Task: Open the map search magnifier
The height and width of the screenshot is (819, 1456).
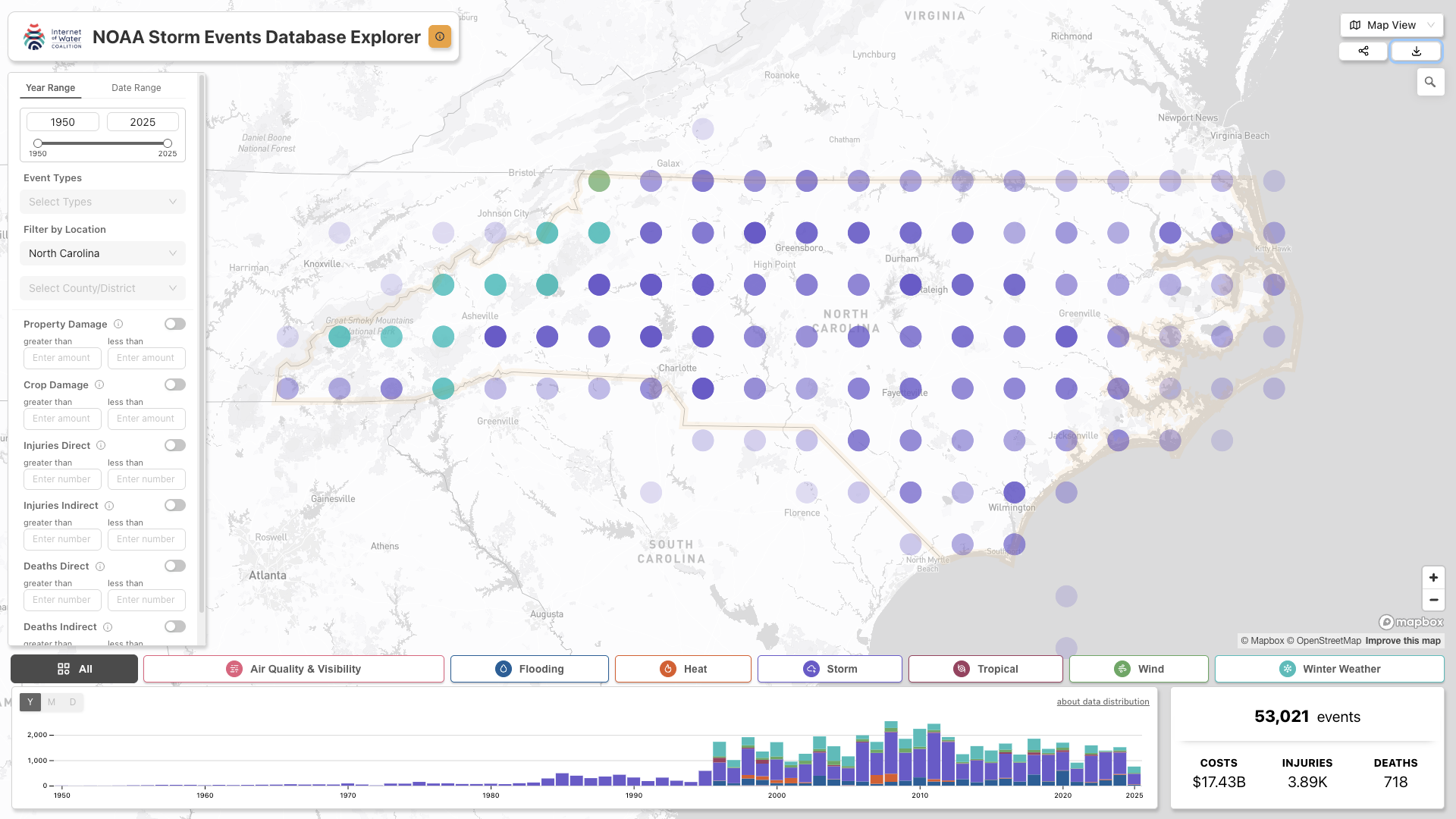Action: pyautogui.click(x=1430, y=82)
